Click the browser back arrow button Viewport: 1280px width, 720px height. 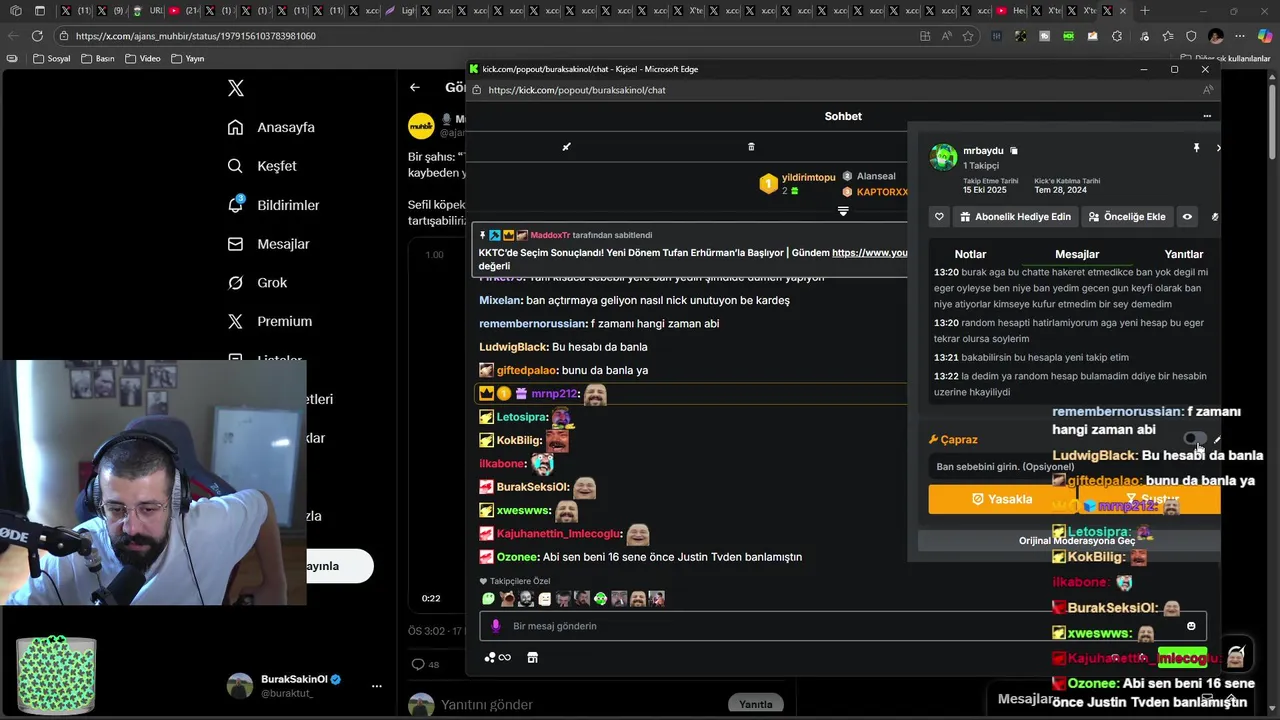coord(12,36)
